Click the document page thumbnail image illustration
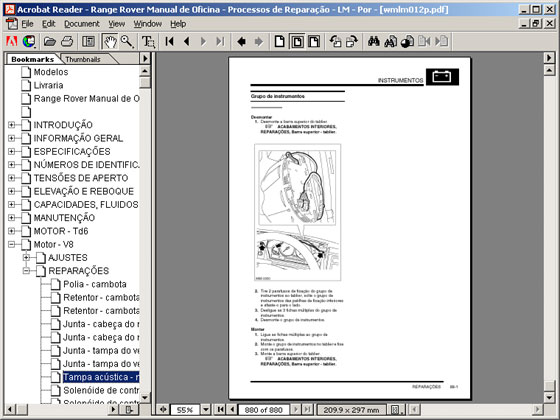 coord(298,212)
